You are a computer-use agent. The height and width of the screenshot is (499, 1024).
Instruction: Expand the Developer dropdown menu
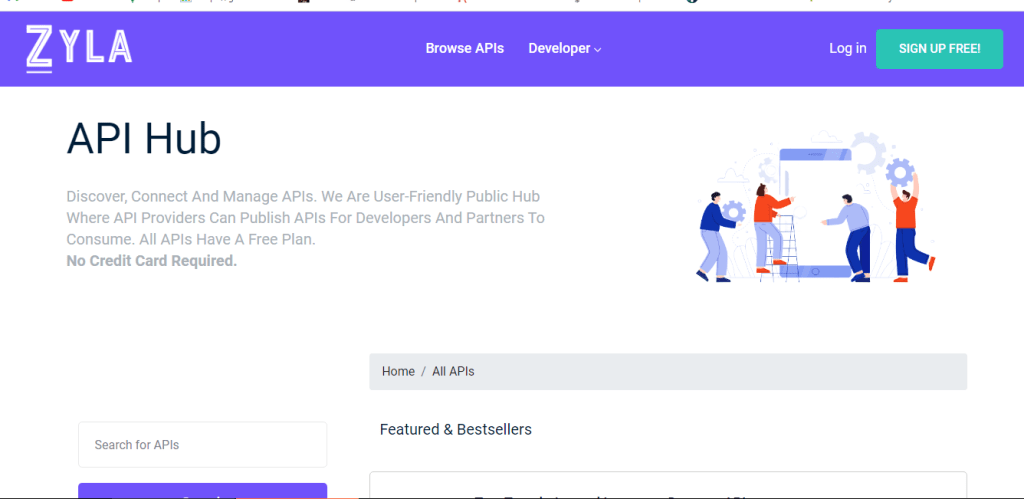(x=564, y=48)
